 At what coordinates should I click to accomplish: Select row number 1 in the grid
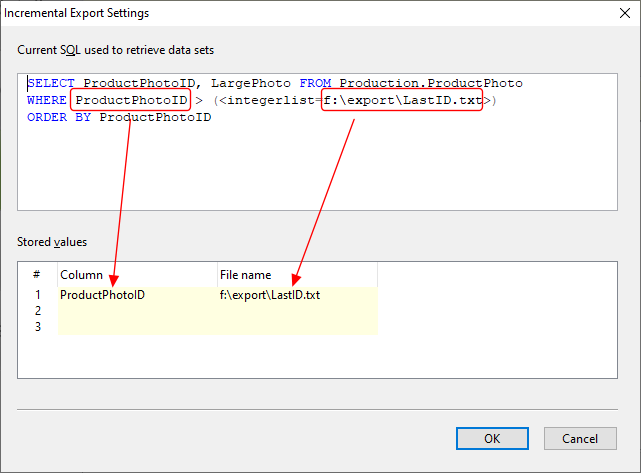37,295
